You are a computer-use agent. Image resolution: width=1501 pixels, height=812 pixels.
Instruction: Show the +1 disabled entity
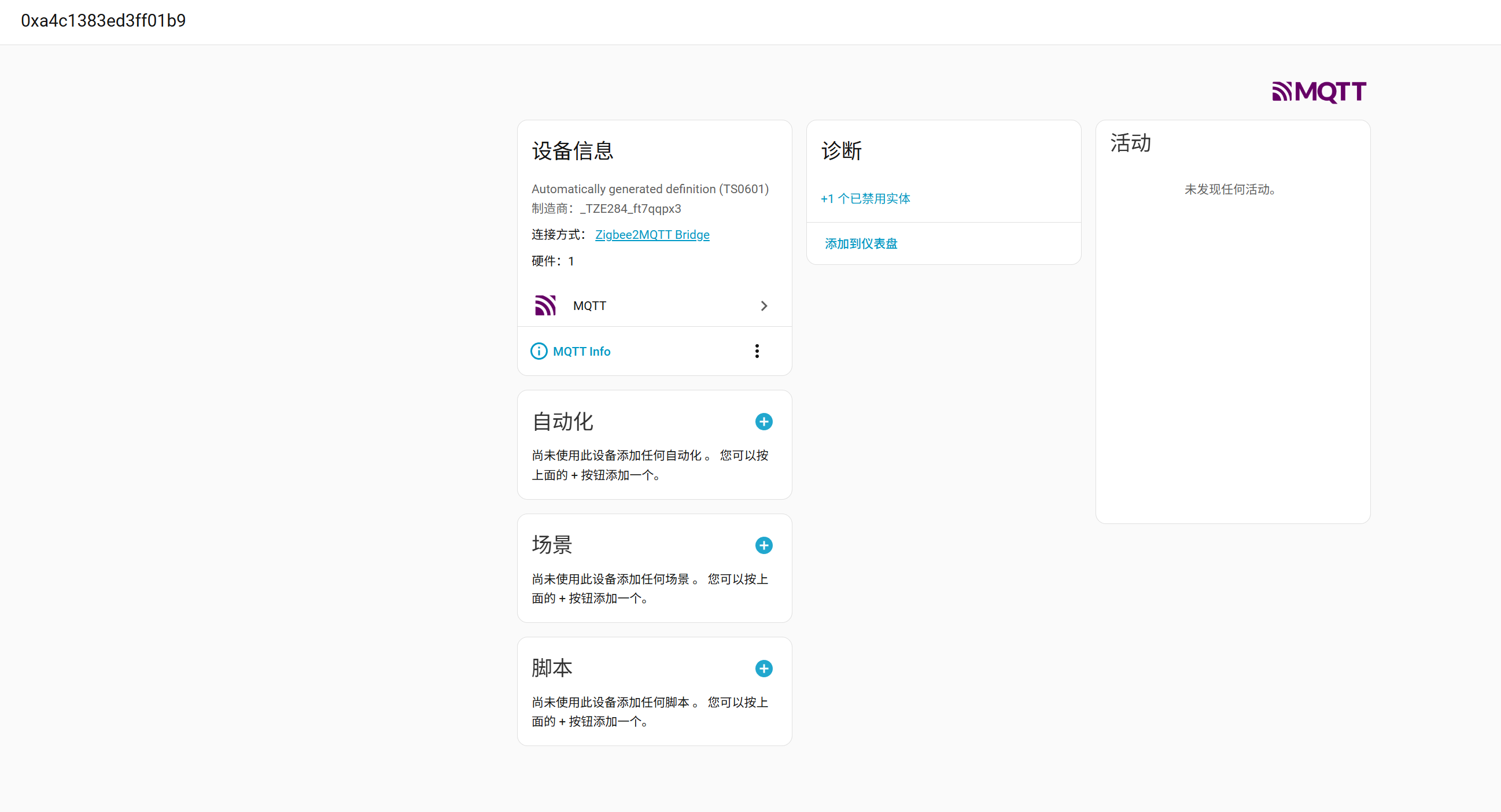[865, 198]
